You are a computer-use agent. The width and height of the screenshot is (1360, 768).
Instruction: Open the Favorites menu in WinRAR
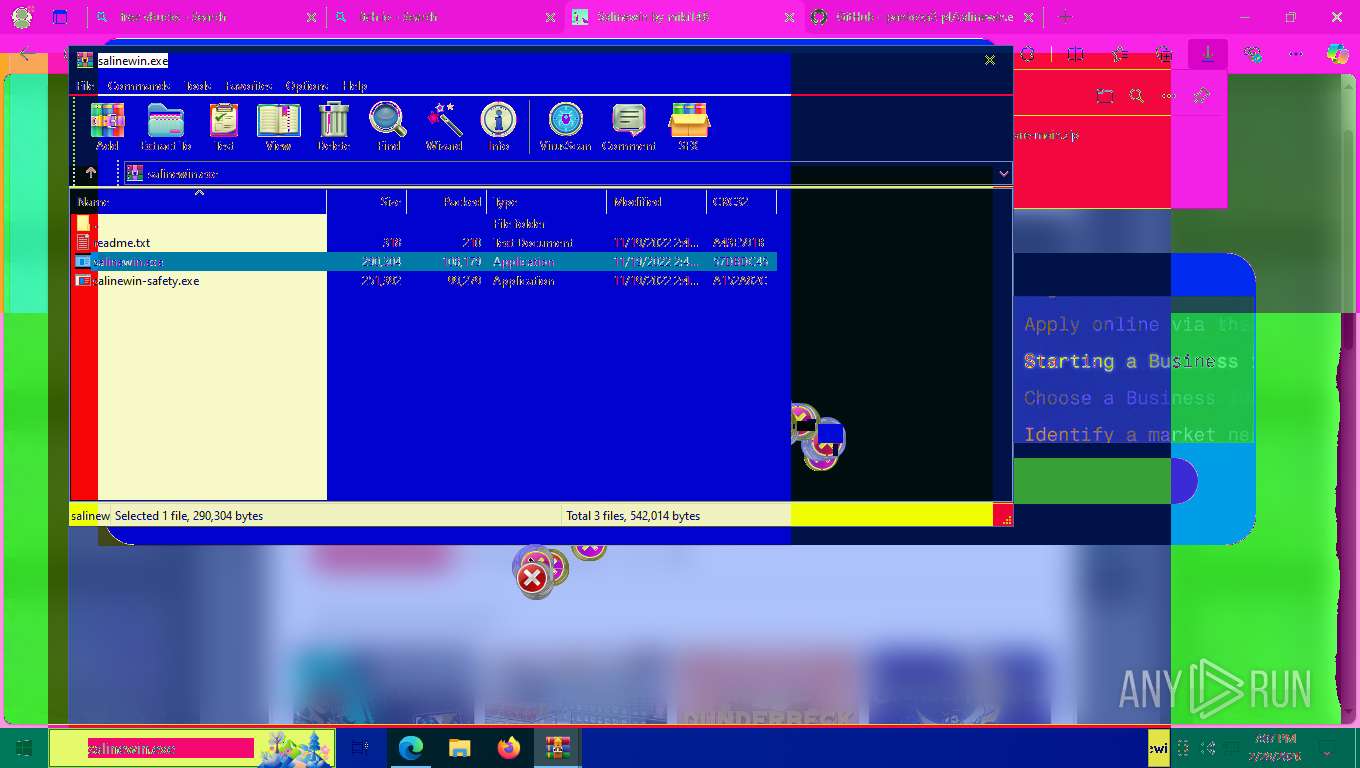tap(249, 86)
